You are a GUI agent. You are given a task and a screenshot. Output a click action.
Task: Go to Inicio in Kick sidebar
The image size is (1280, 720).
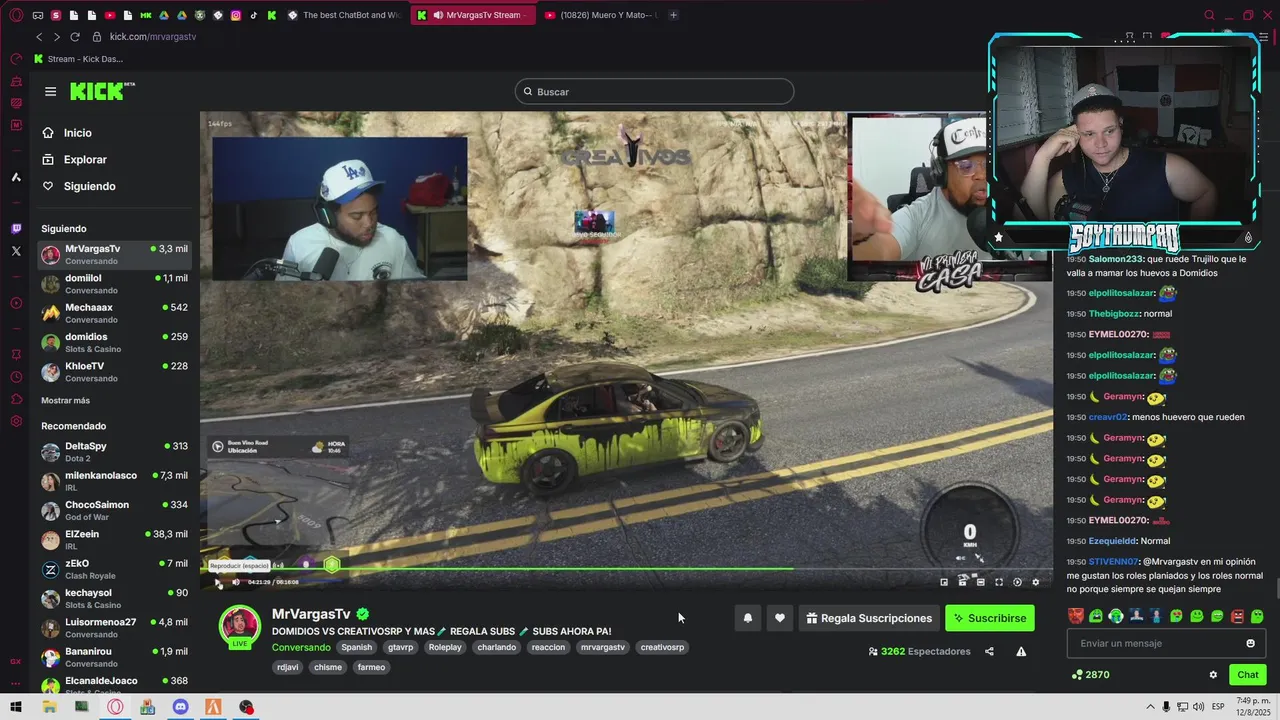(x=68, y=133)
